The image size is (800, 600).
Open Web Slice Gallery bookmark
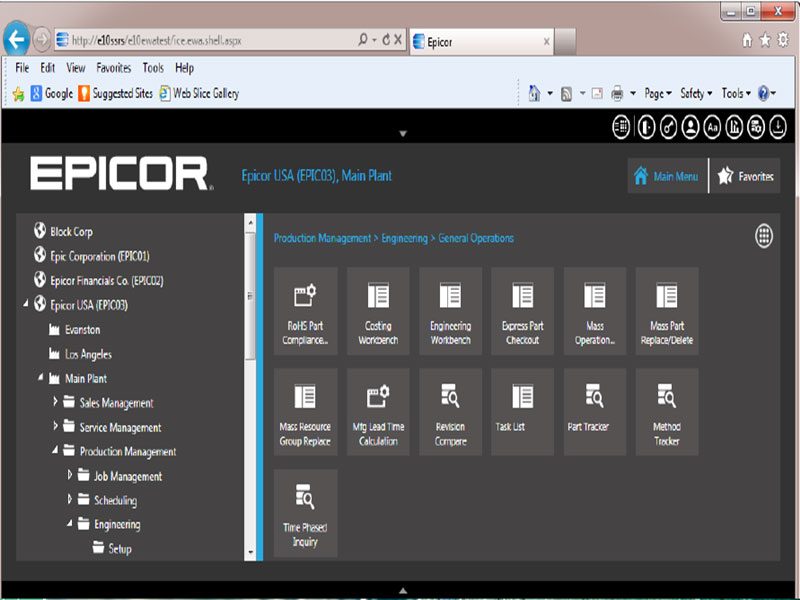tap(199, 94)
